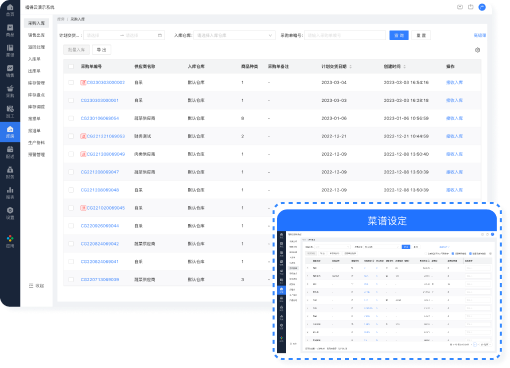Click the table column settings gear icon
Image resolution: width=510 pixels, height=368 pixels.
coord(477,50)
